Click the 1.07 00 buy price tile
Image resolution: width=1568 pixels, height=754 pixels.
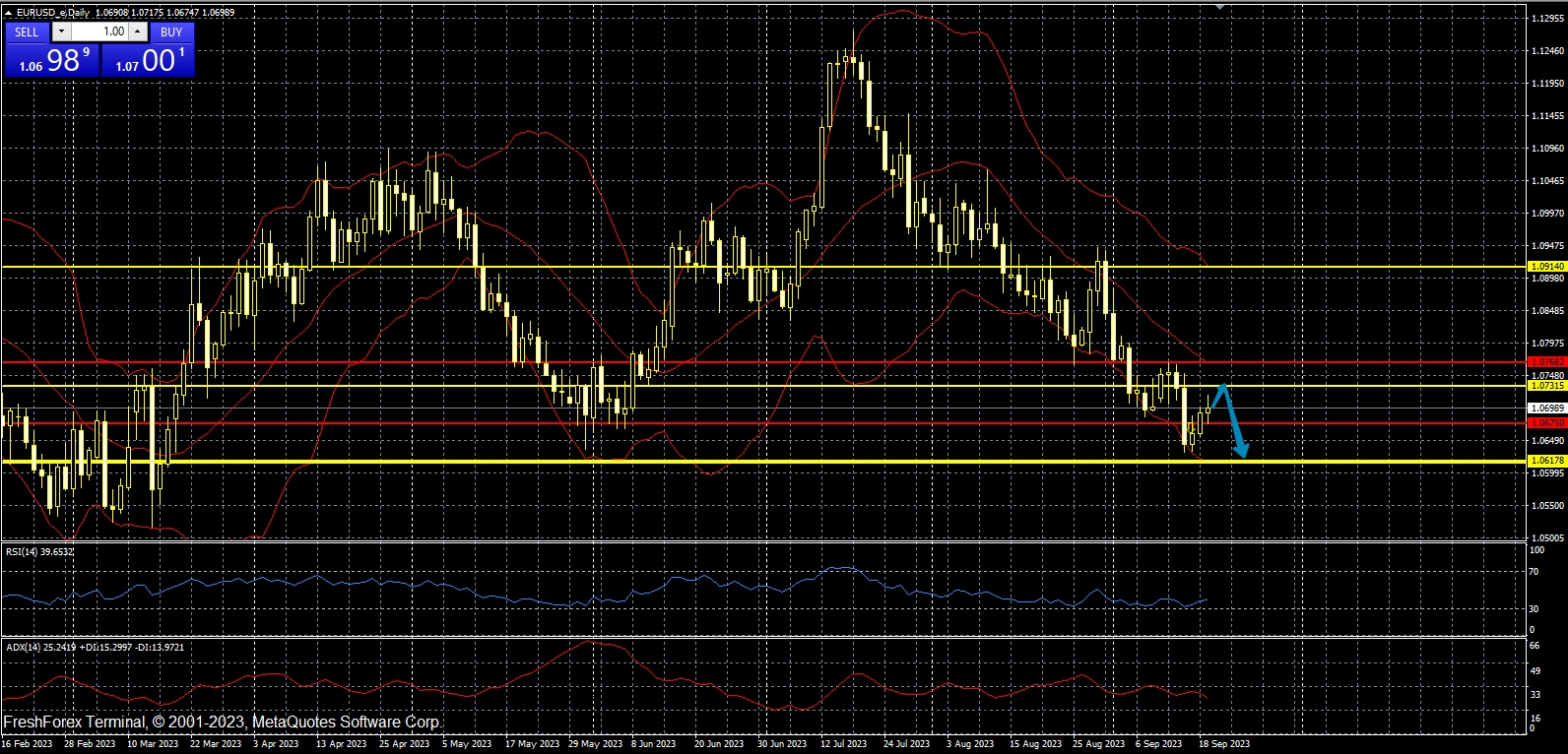pyautogui.click(x=148, y=61)
